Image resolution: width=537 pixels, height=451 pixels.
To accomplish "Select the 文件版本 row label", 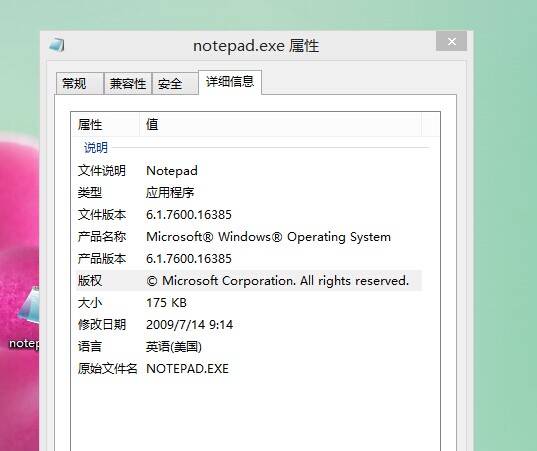I will click(102, 215).
